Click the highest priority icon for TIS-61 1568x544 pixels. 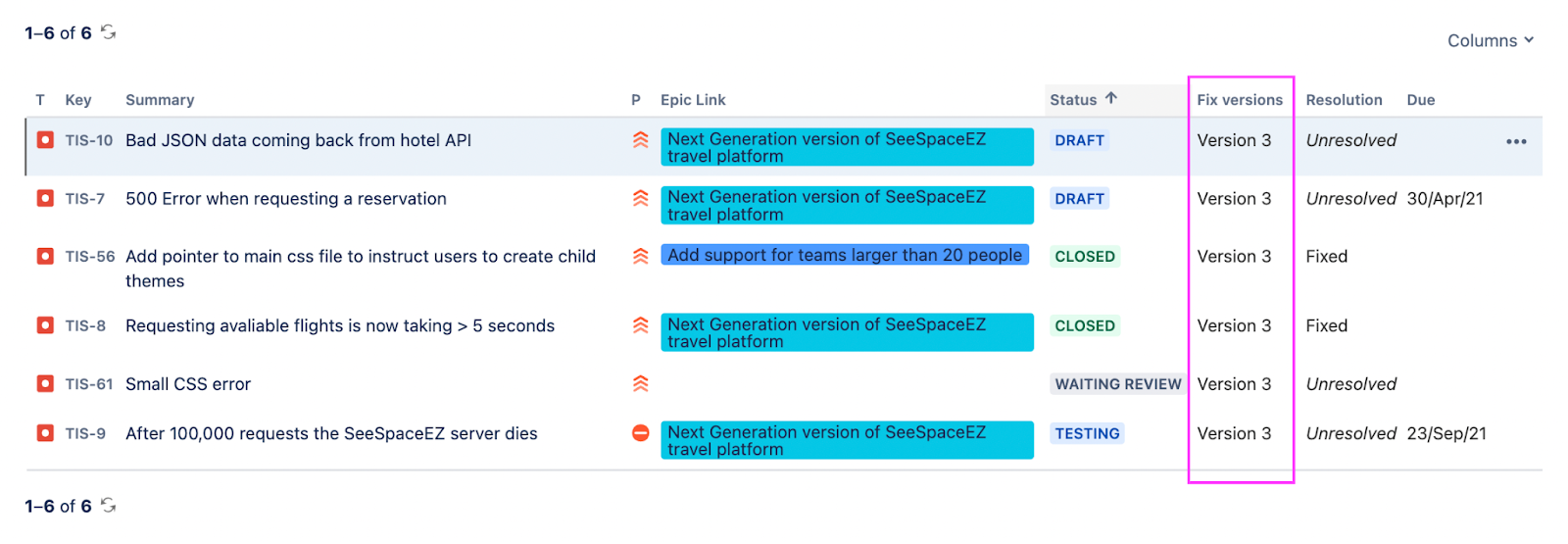pos(641,384)
